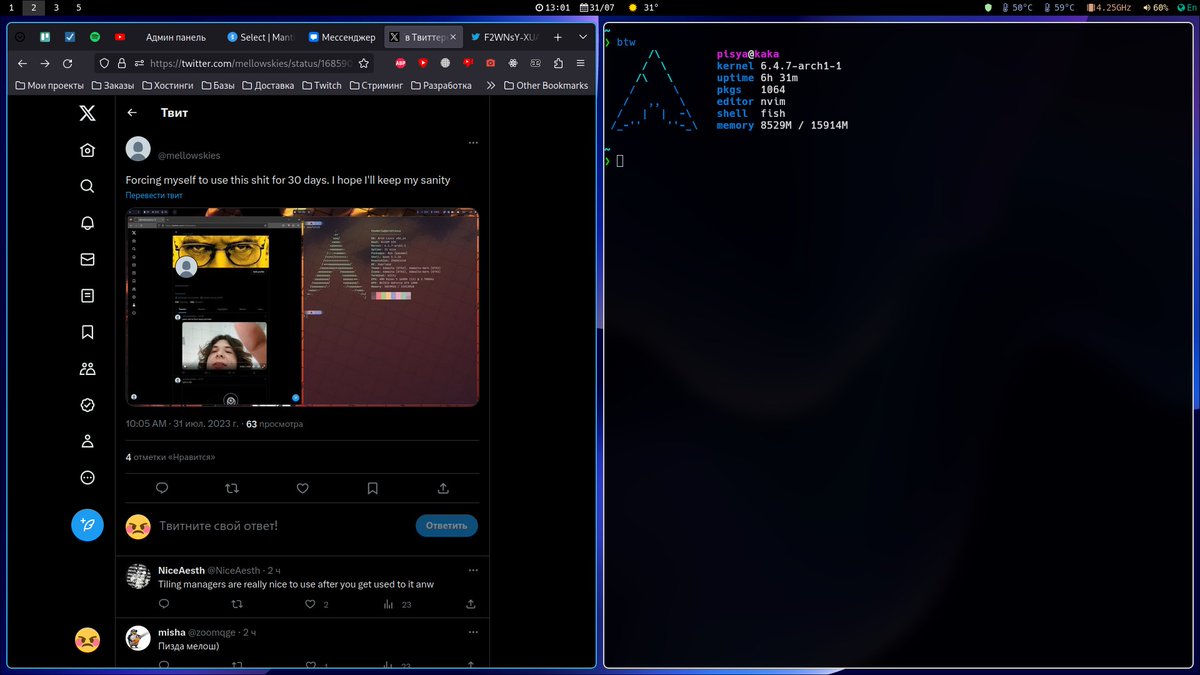
Task: Click Перевести твит link
Action: tap(154, 195)
